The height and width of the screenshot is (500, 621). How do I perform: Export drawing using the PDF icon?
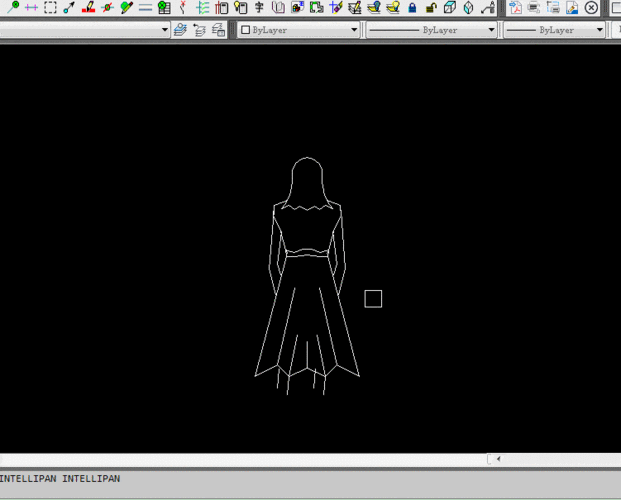point(515,8)
